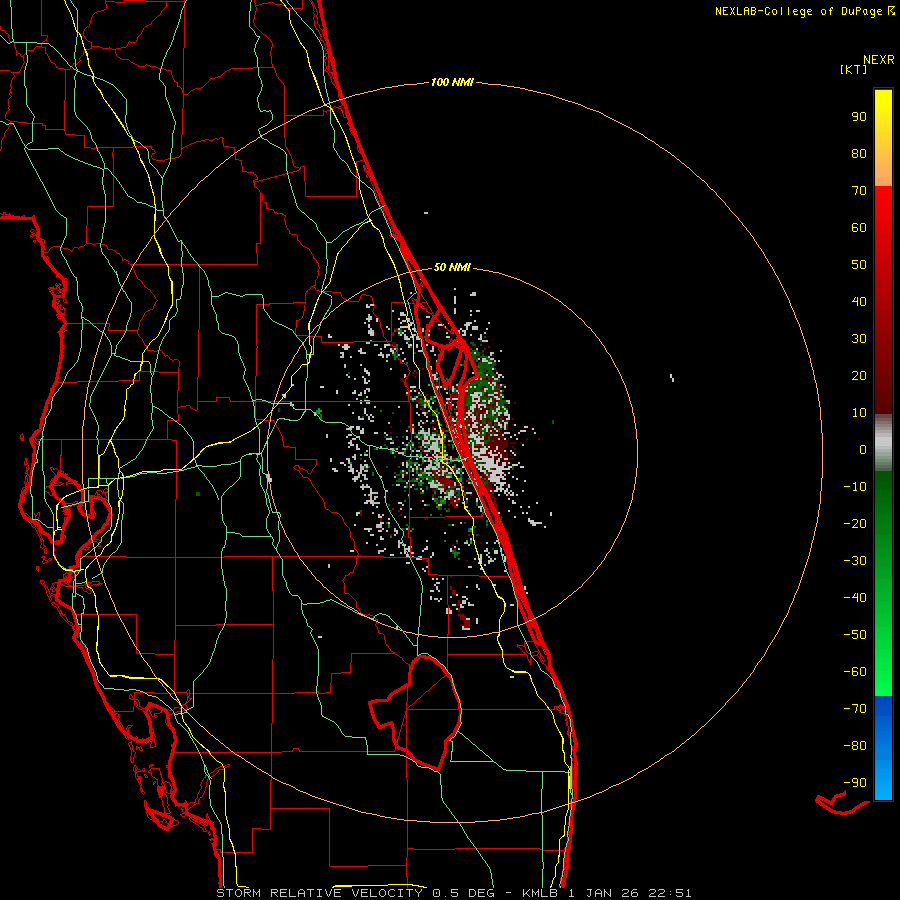Click the 40 value on the velocity scale

click(x=859, y=301)
